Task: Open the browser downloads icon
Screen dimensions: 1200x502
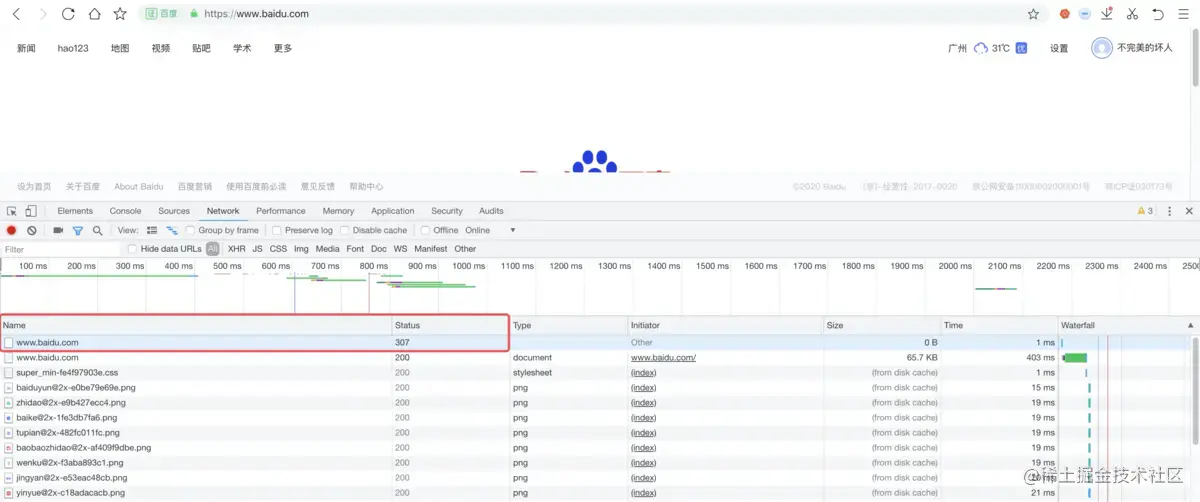Action: point(1107,14)
